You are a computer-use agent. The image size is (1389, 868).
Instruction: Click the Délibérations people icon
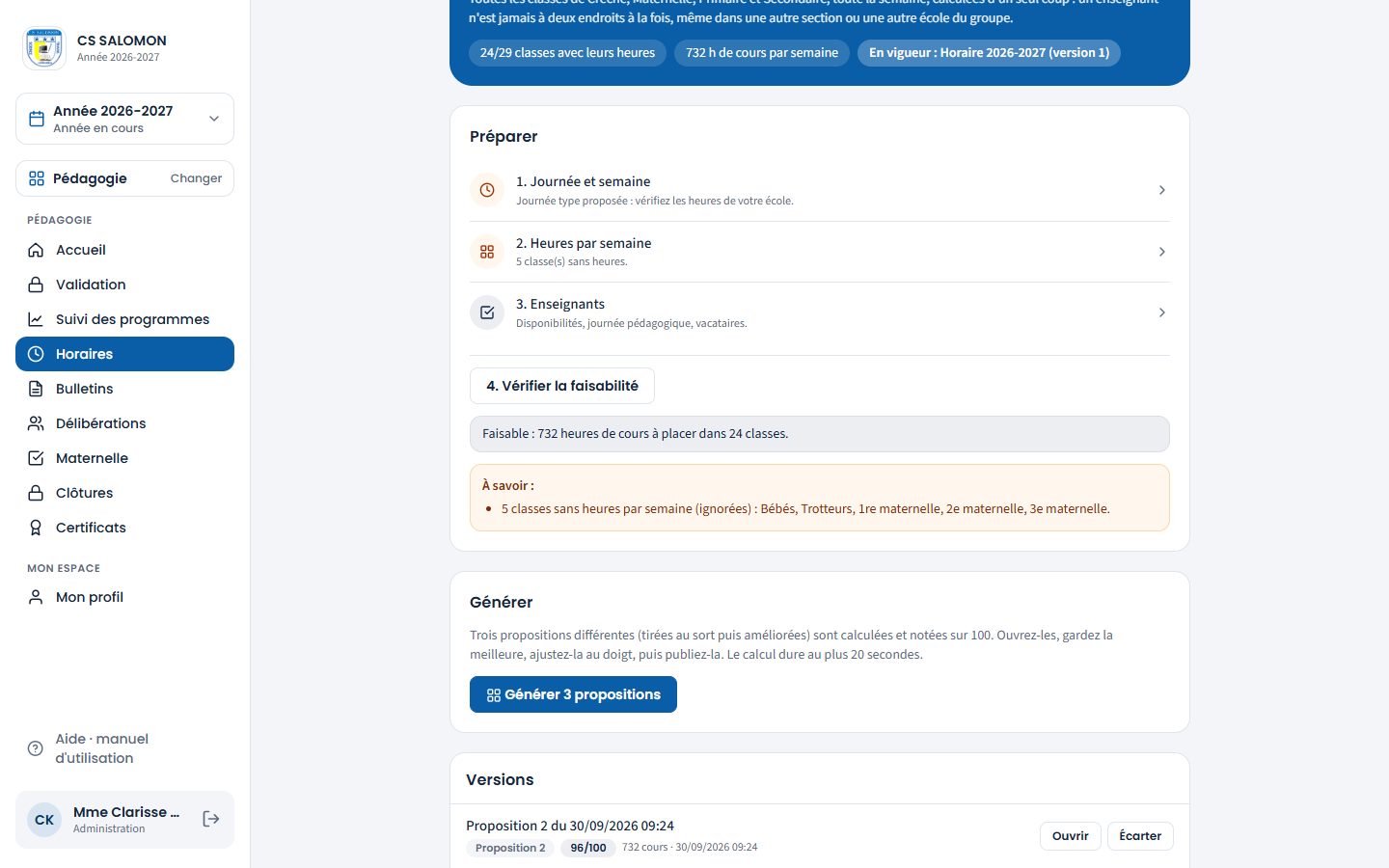36,423
